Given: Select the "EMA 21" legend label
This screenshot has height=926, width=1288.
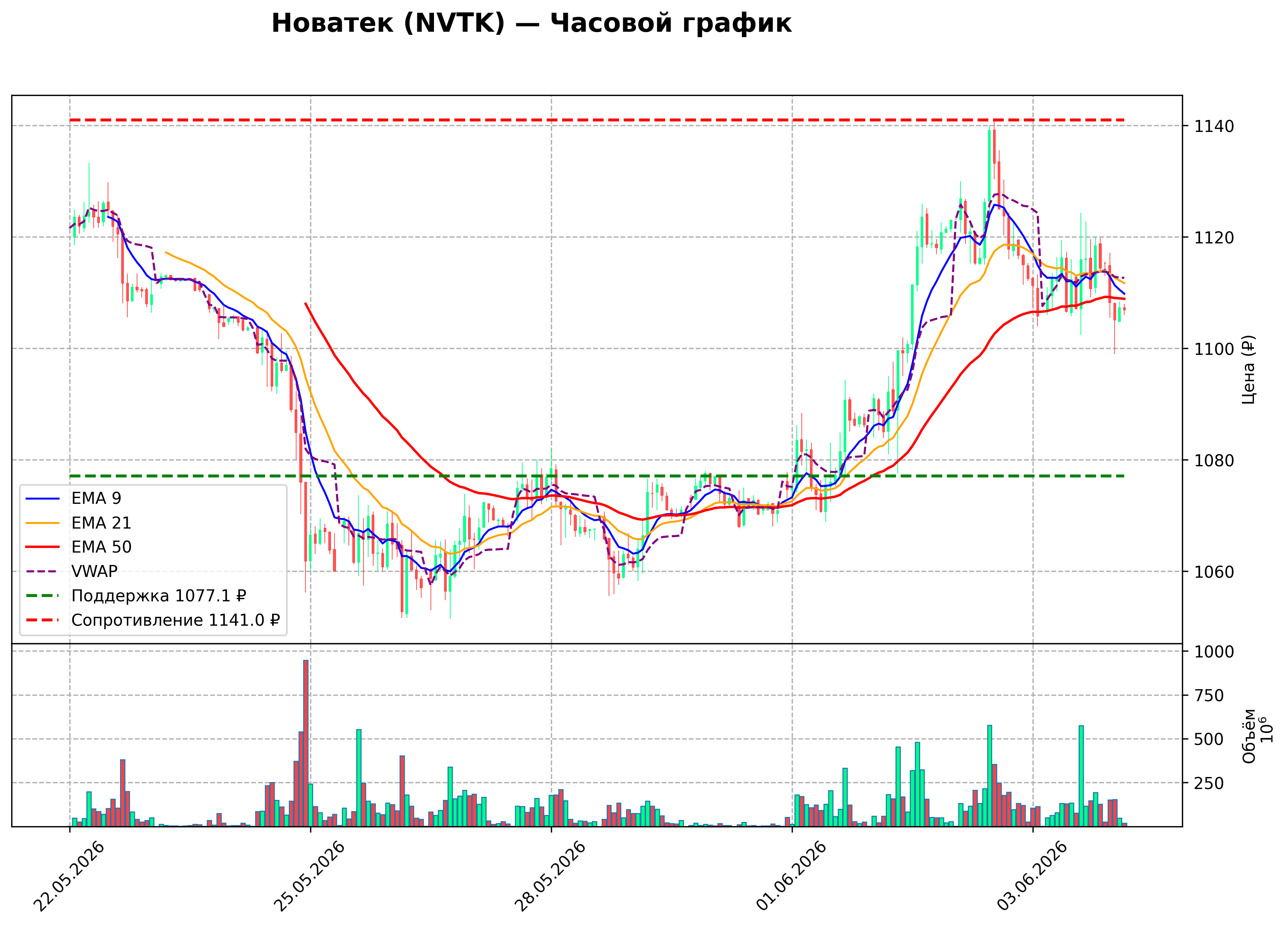Looking at the screenshot, I should (101, 523).
